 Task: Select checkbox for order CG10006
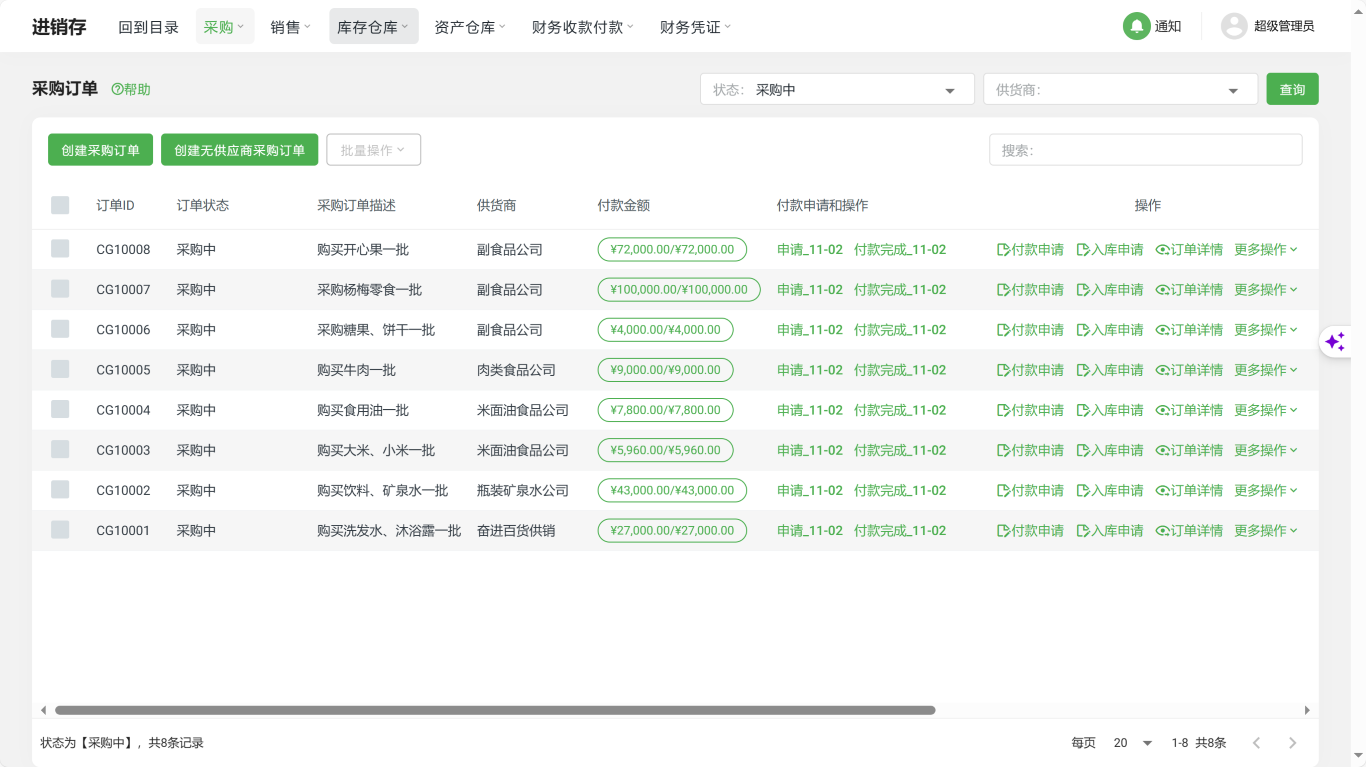[x=60, y=329]
